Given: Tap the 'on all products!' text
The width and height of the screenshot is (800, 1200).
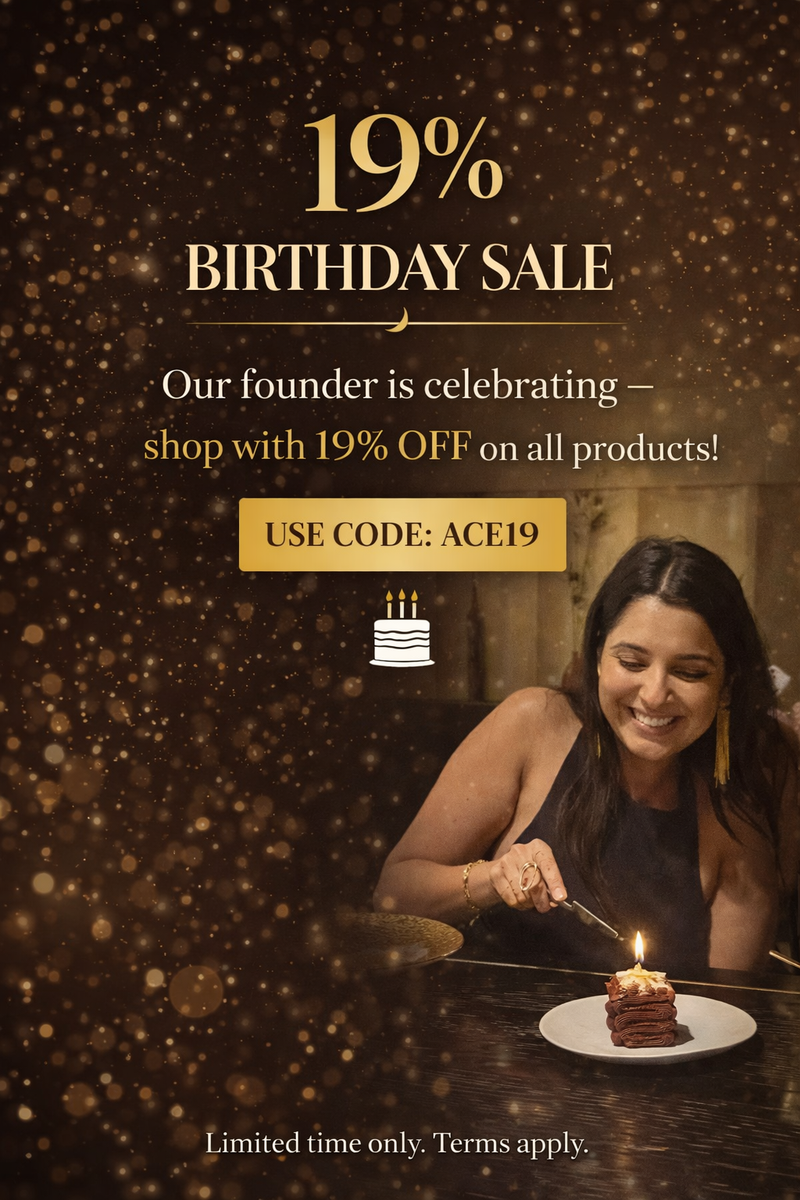Looking at the screenshot, I should [x=599, y=448].
